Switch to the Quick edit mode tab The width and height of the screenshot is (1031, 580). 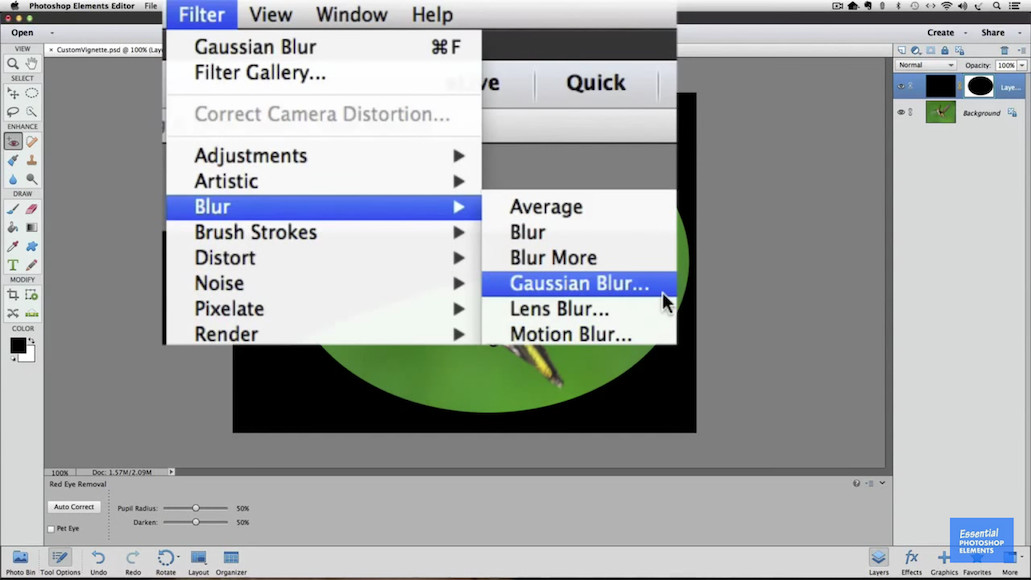pos(596,83)
